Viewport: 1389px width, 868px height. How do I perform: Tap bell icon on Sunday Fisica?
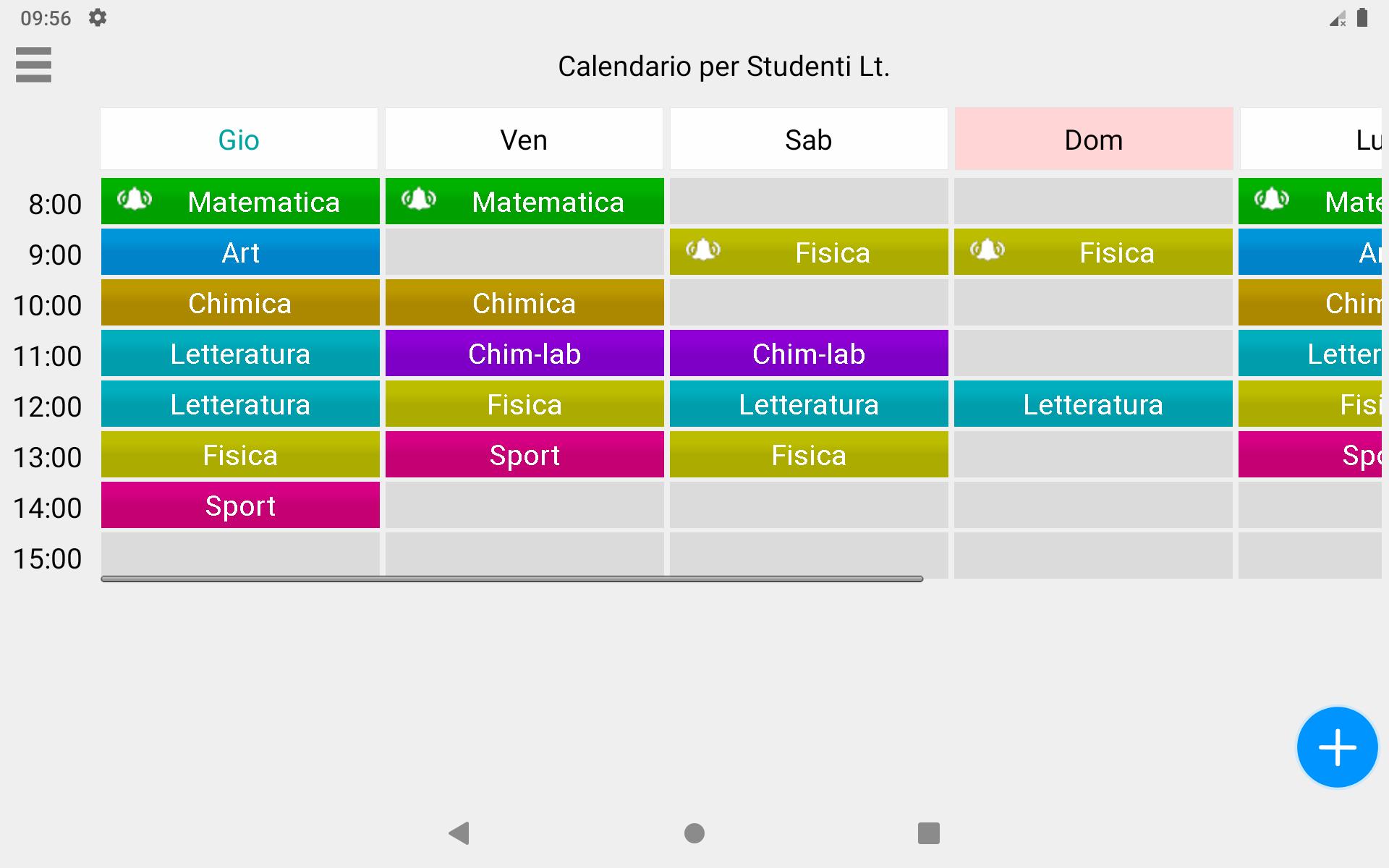click(x=987, y=250)
